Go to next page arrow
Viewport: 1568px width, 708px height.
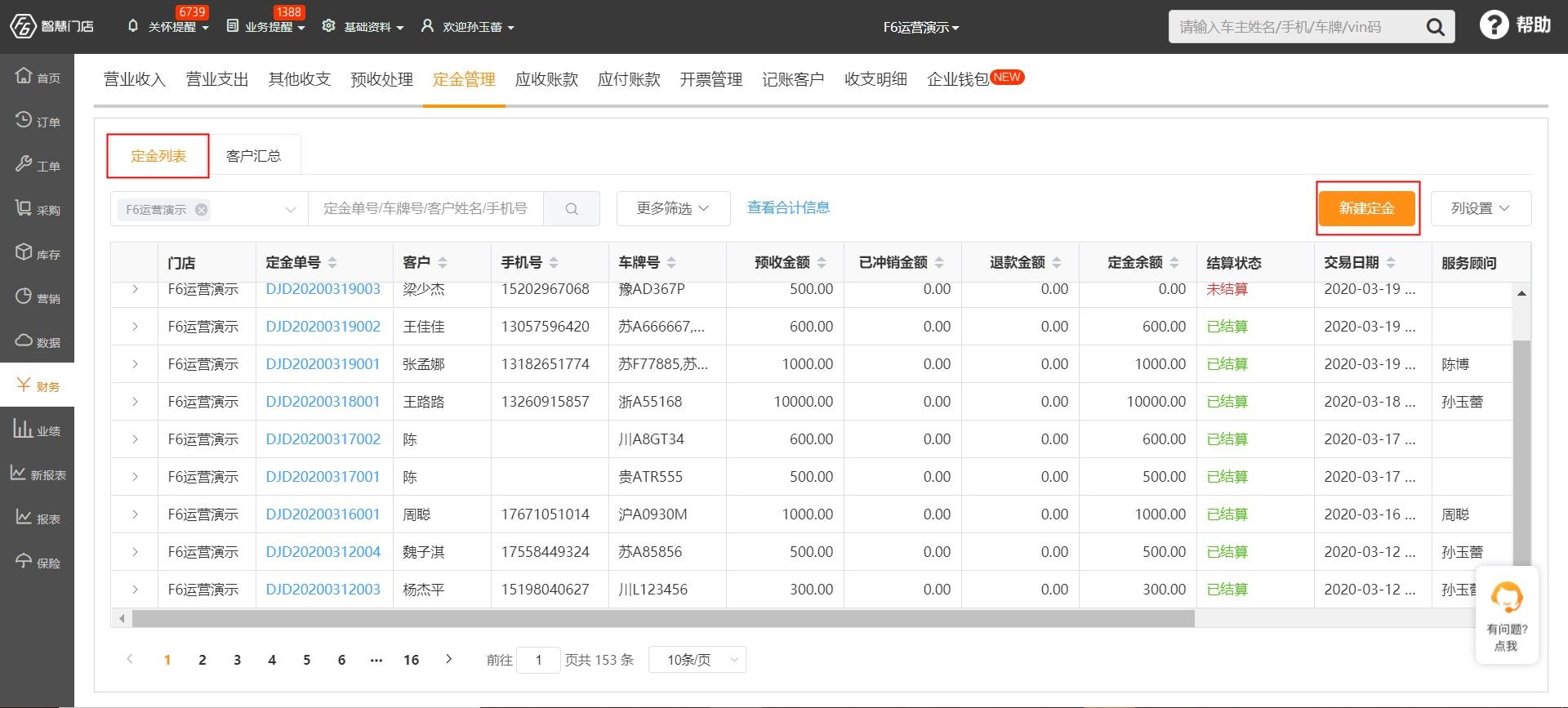pyautogui.click(x=449, y=659)
